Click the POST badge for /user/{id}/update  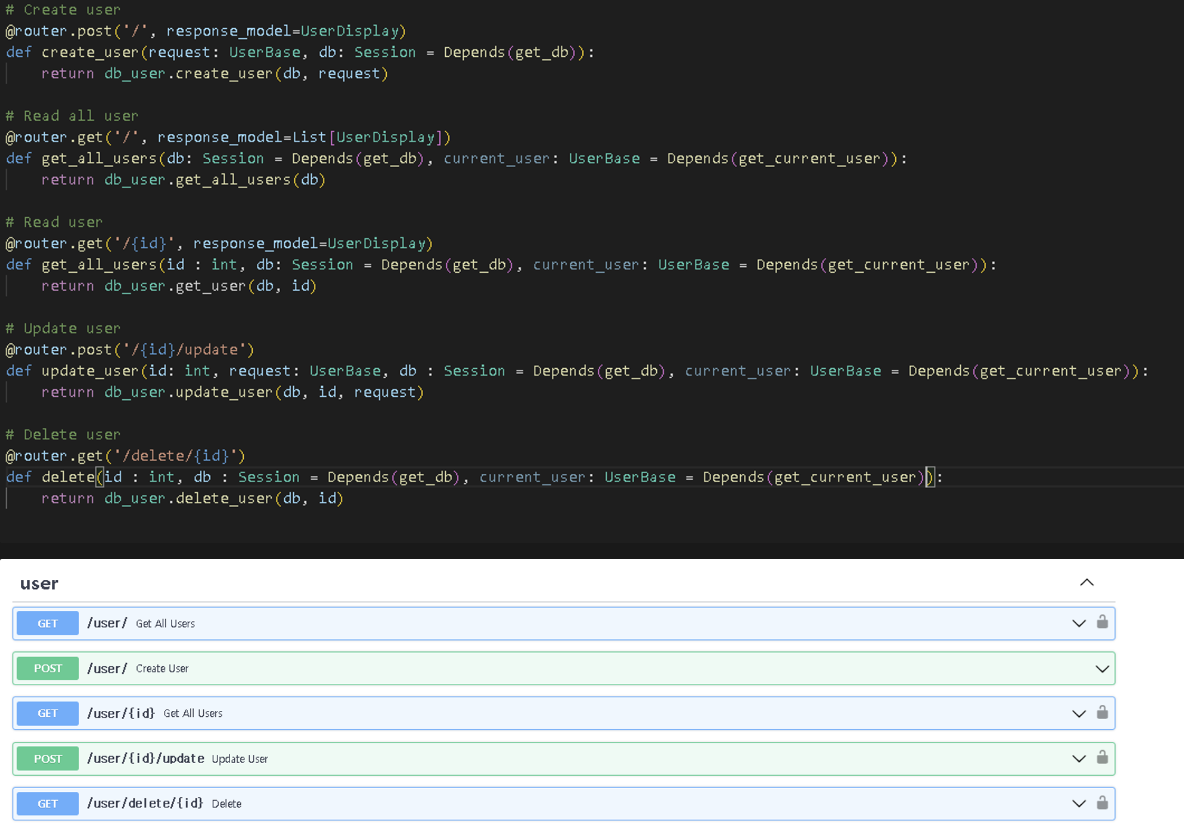click(x=48, y=758)
